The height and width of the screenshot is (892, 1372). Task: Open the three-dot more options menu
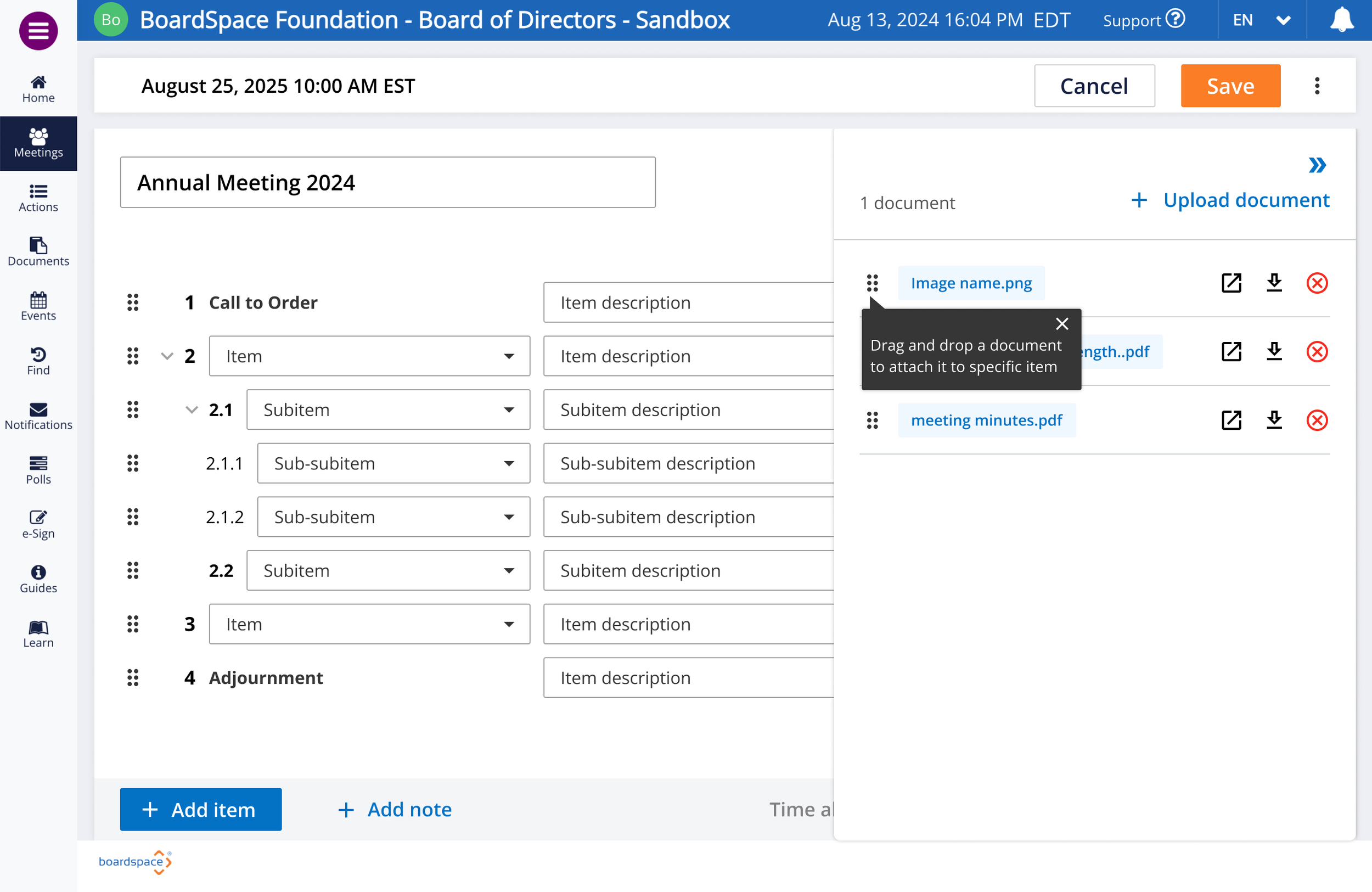pyautogui.click(x=1317, y=86)
